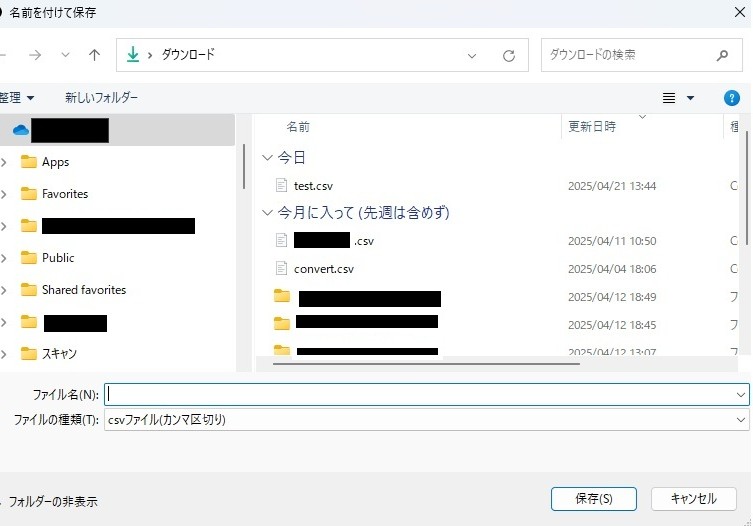Select the Public folder
Image resolution: width=753 pixels, height=526 pixels.
[x=58, y=258]
